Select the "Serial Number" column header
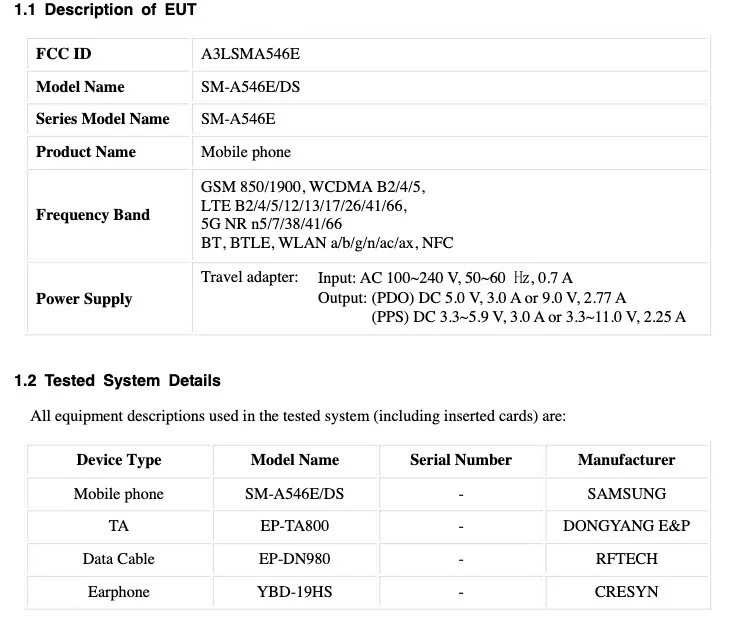Screen dimensions: 734x617 coord(460,460)
